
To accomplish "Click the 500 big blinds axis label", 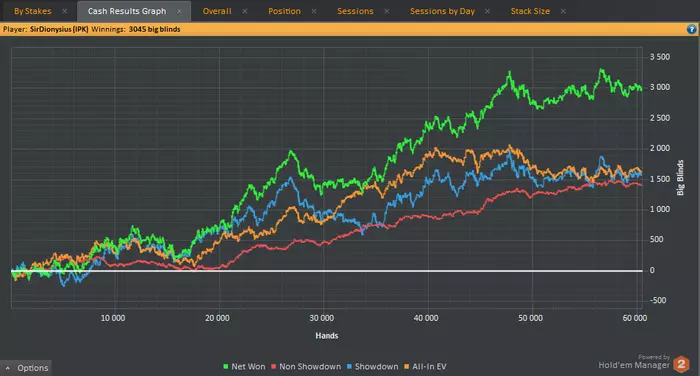I will coord(657,239).
